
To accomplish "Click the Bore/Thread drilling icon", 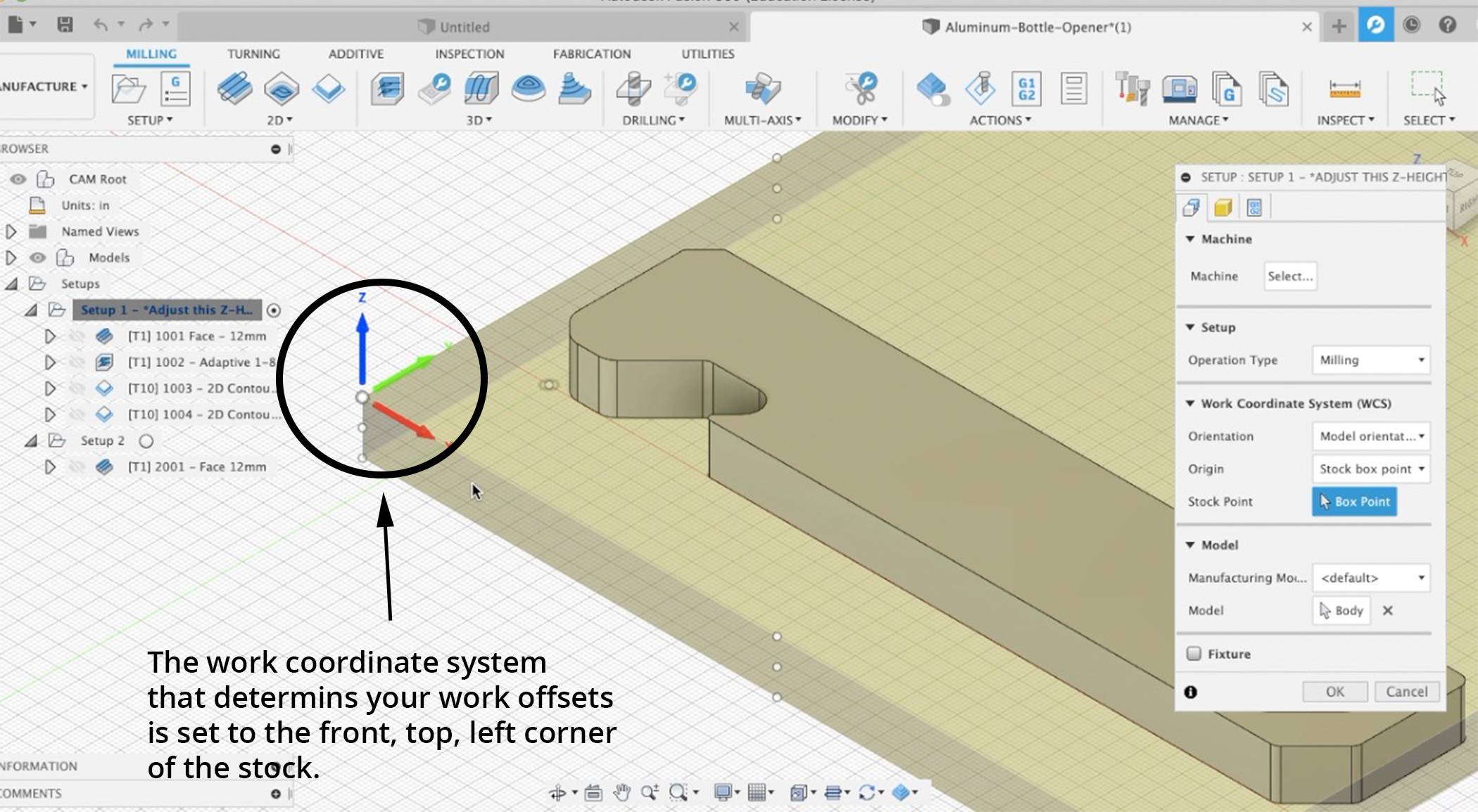I will coord(680,89).
